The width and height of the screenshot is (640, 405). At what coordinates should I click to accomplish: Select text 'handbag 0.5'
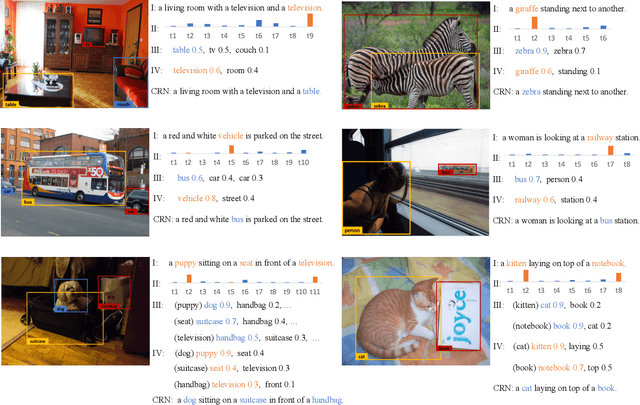click(237, 338)
